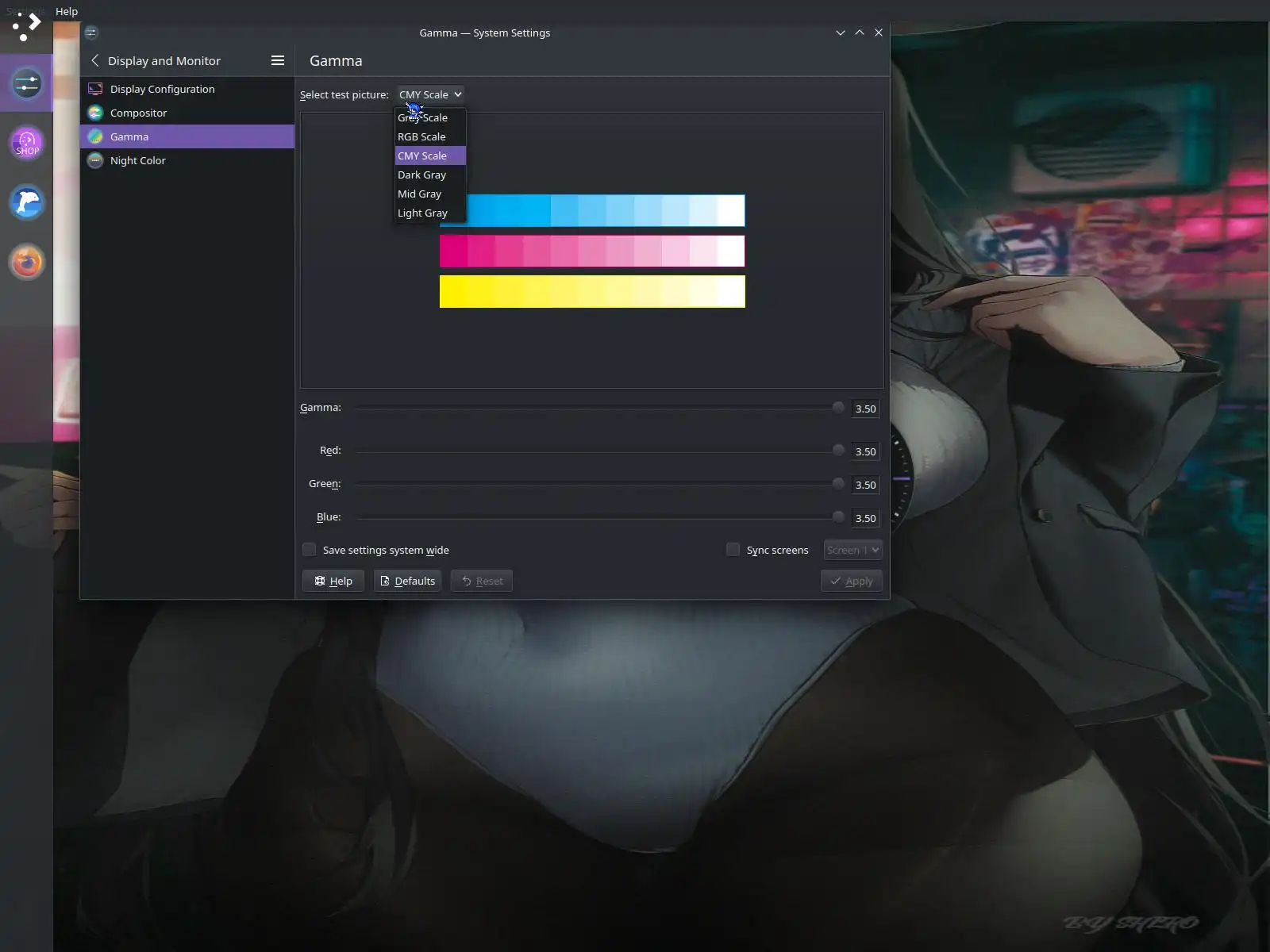Launch the Shop app in the dock
Viewport: 1270px width, 952px height.
[x=26, y=144]
